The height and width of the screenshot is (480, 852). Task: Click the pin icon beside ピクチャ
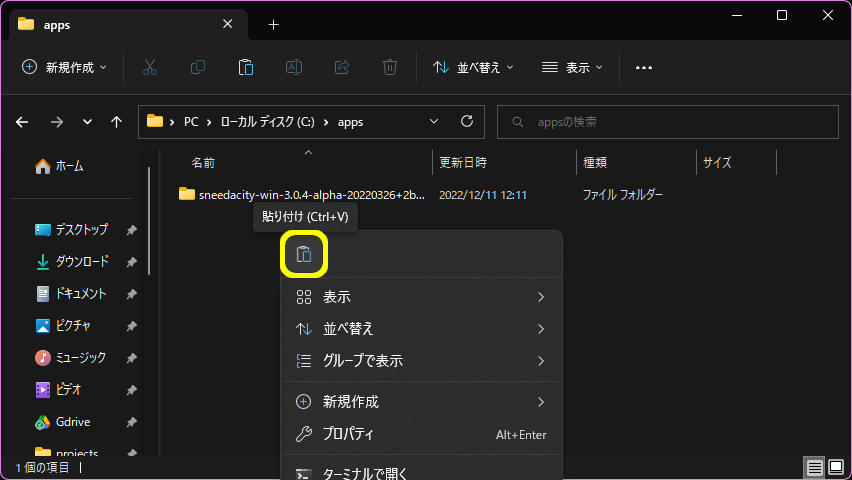[131, 326]
